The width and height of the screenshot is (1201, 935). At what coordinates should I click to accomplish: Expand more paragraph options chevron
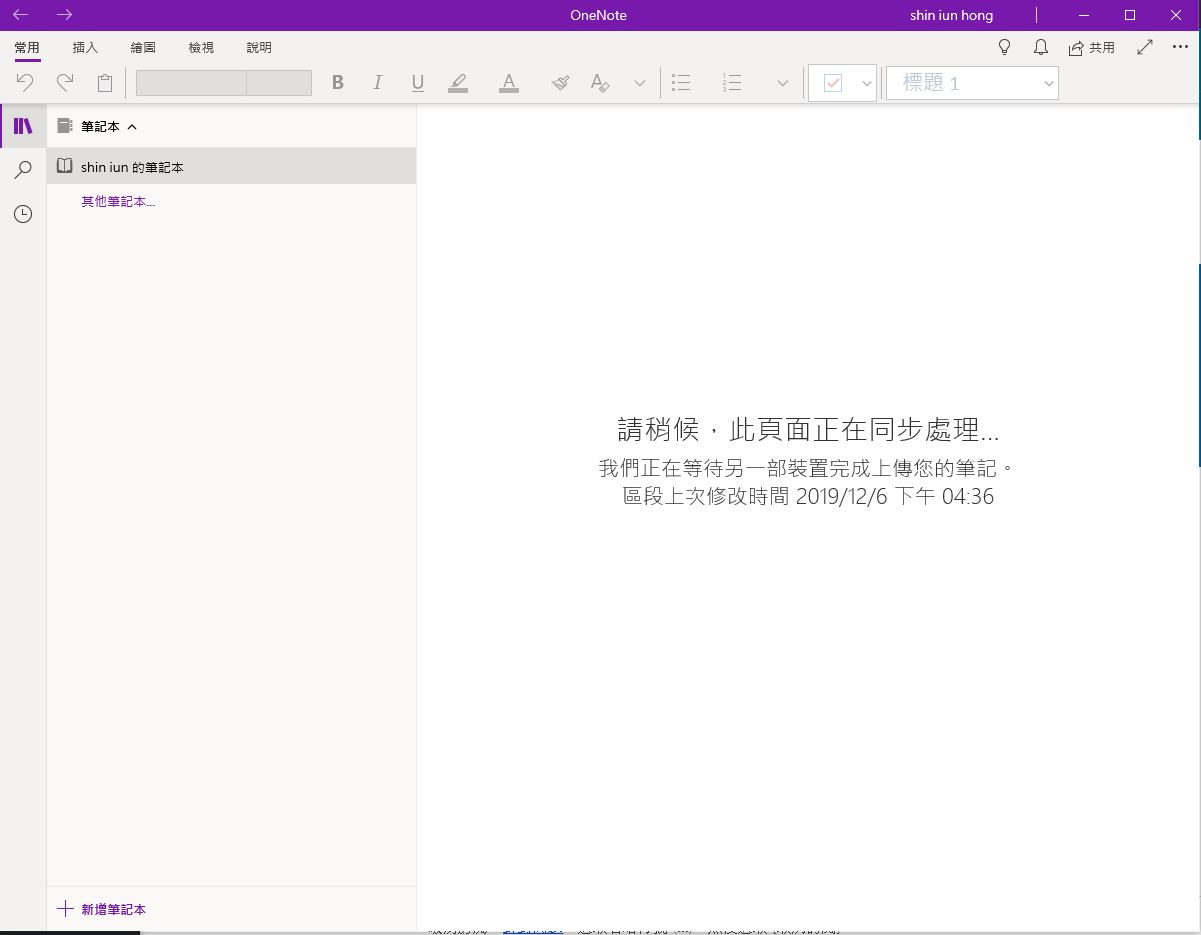[783, 83]
